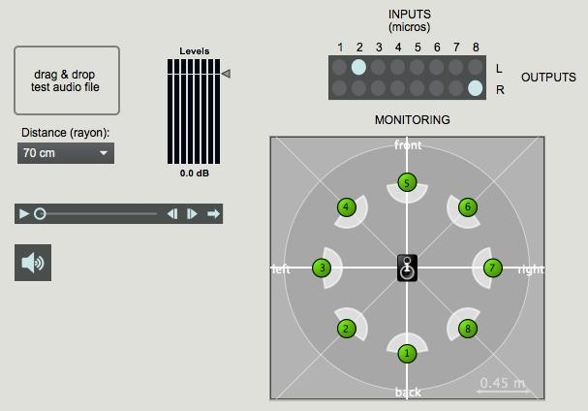This screenshot has height=411, width=588.
Task: Click the MONITORING heading
Action: pyautogui.click(x=412, y=120)
